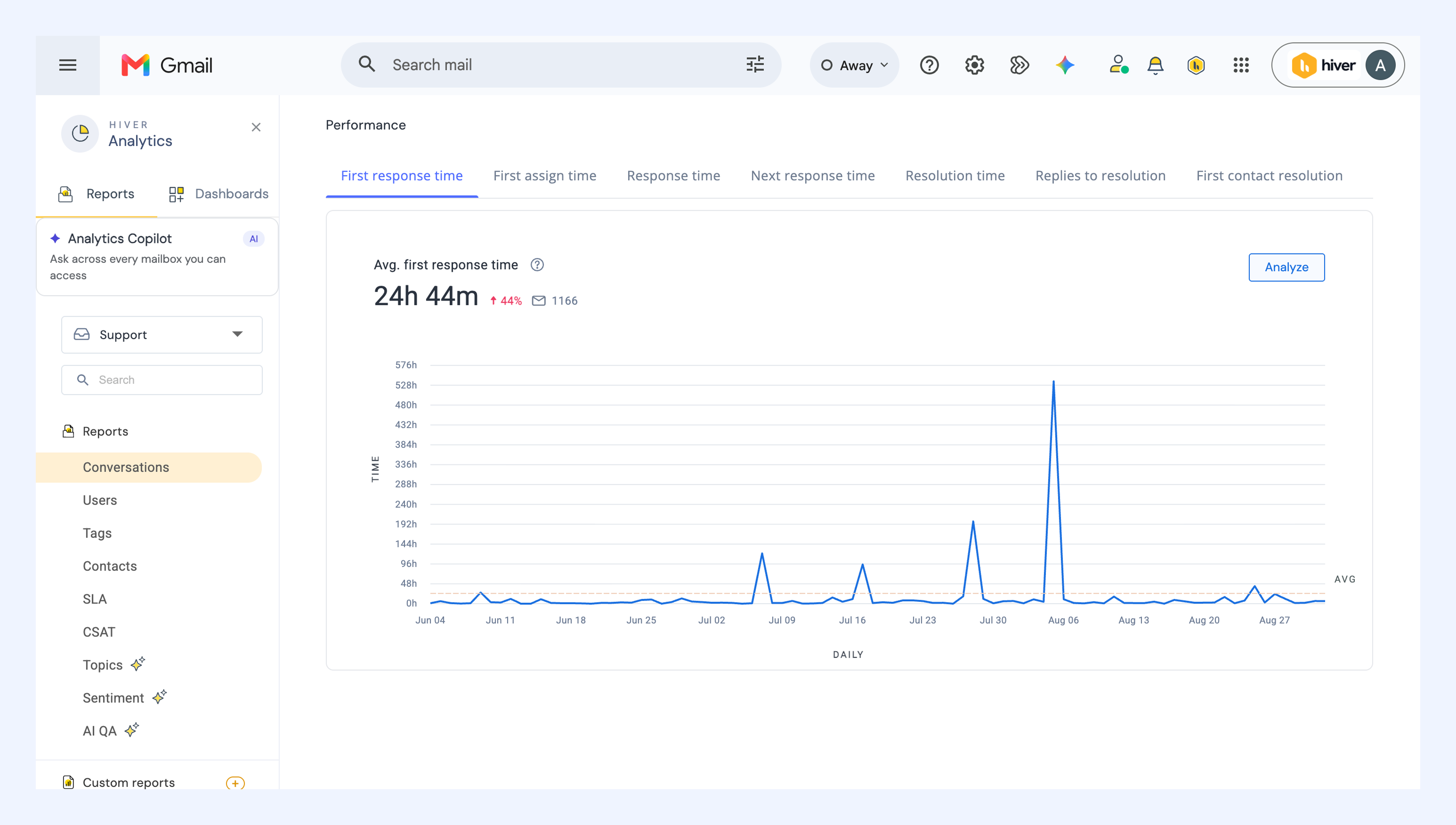Image resolution: width=1456 pixels, height=825 pixels.
Task: Click the Gemini sparkle icon in header
Action: pyautogui.click(x=1065, y=65)
